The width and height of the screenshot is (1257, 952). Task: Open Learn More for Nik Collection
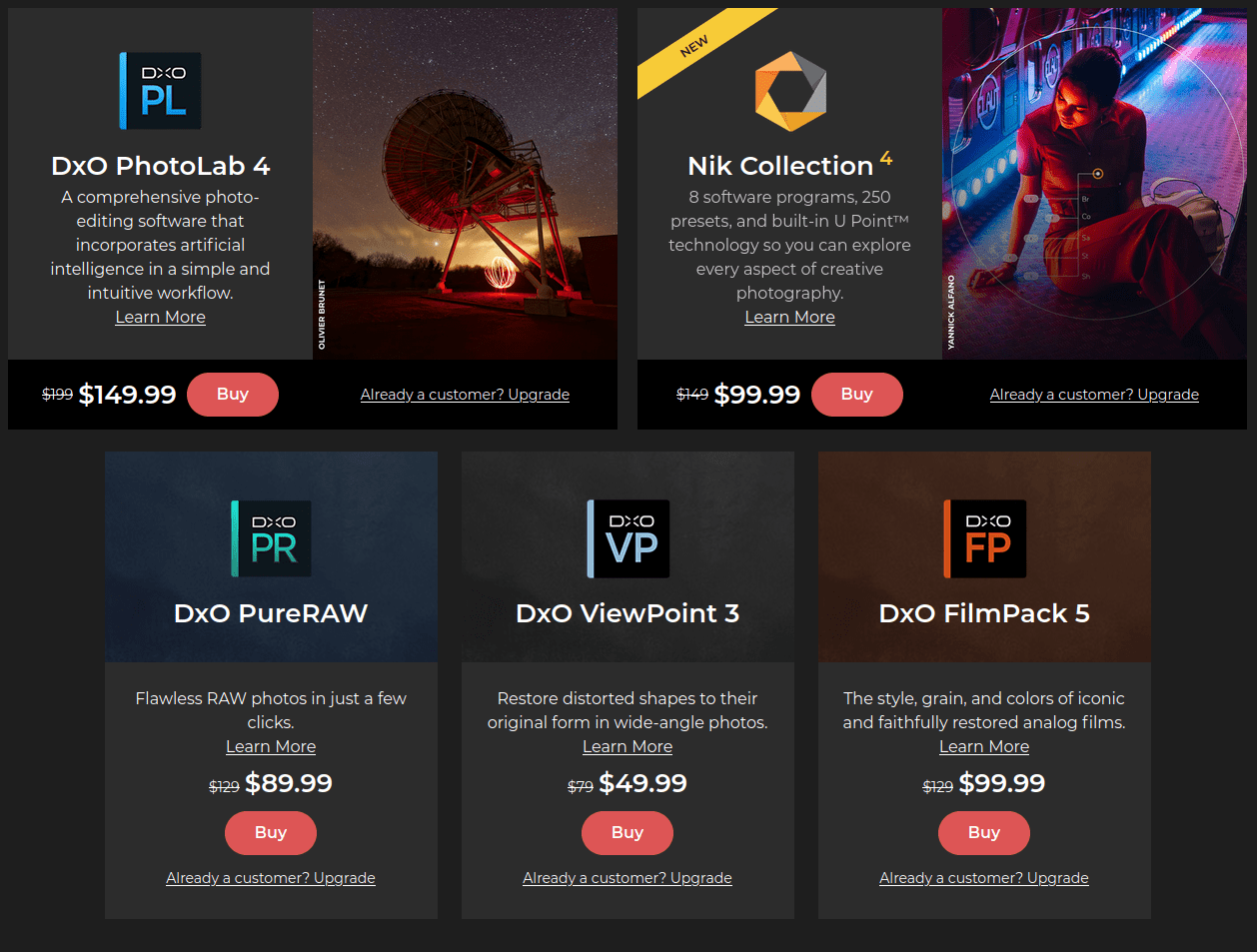coord(789,317)
